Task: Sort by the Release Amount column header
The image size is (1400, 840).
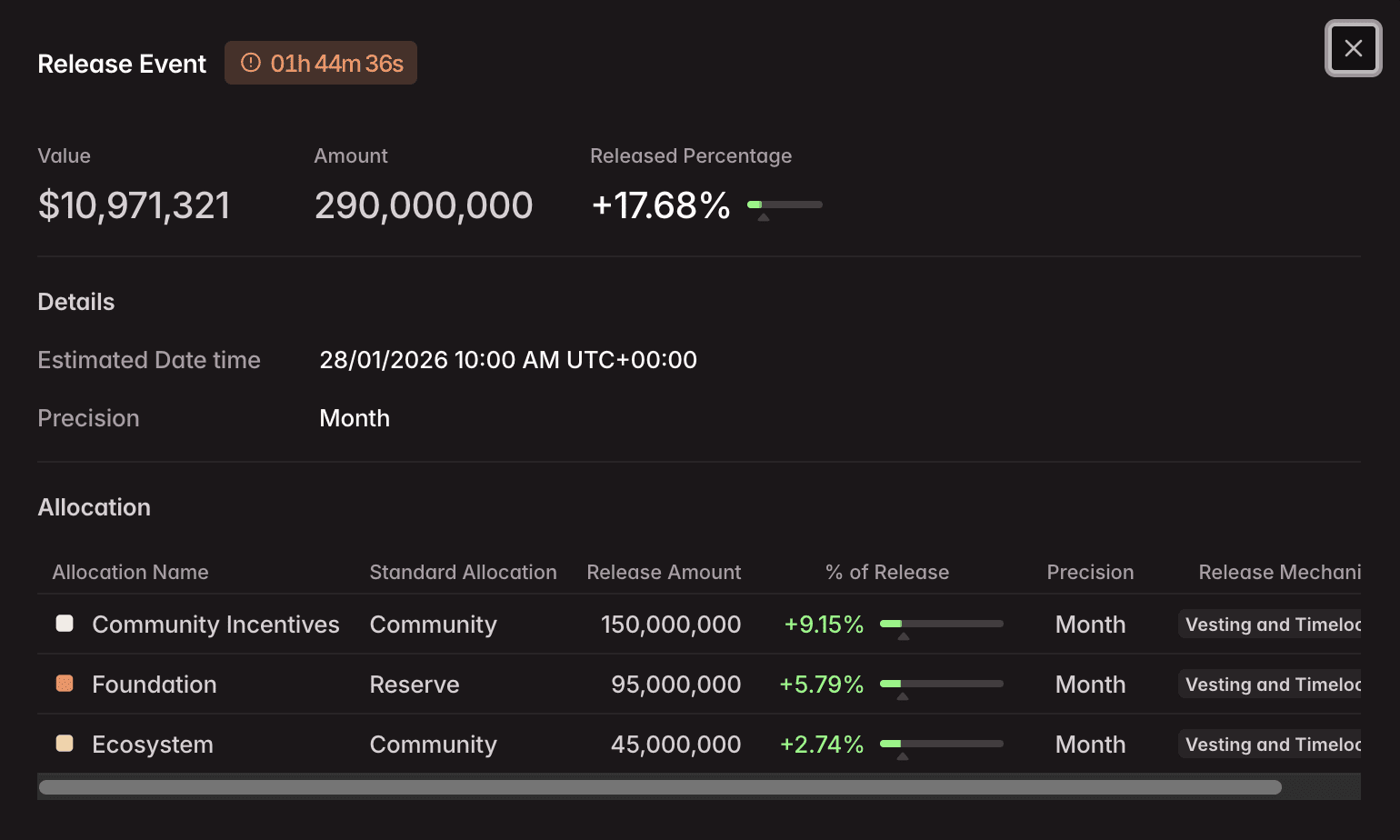Action: [x=664, y=572]
